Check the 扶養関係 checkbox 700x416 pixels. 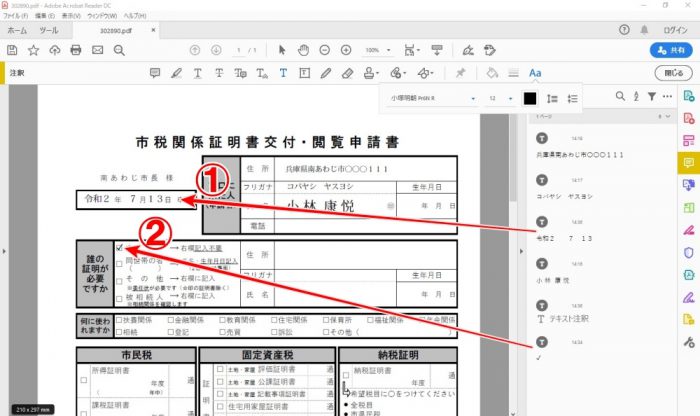tap(119, 320)
